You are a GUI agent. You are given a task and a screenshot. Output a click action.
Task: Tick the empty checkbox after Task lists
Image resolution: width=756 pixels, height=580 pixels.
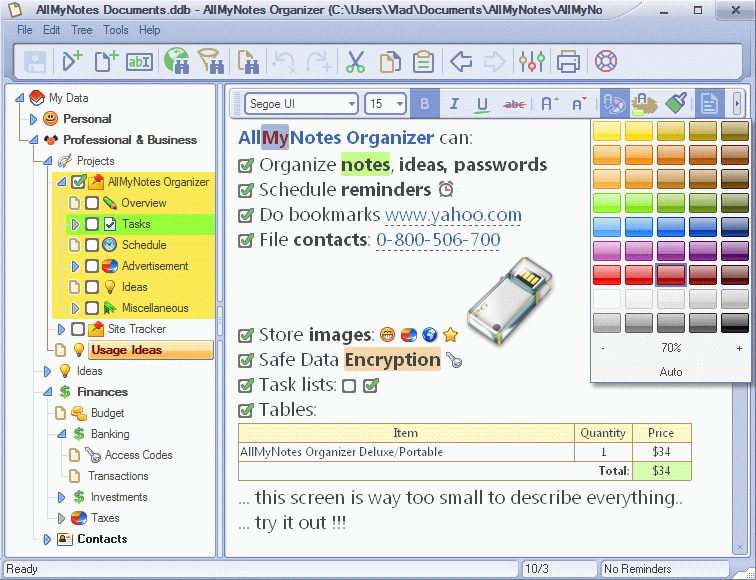[349, 386]
